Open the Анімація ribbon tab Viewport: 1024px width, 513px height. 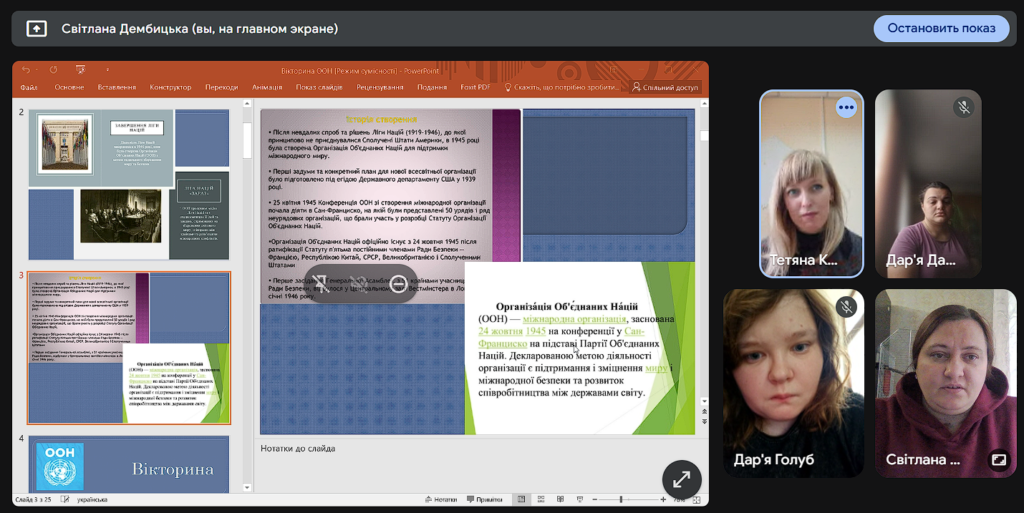click(267, 87)
